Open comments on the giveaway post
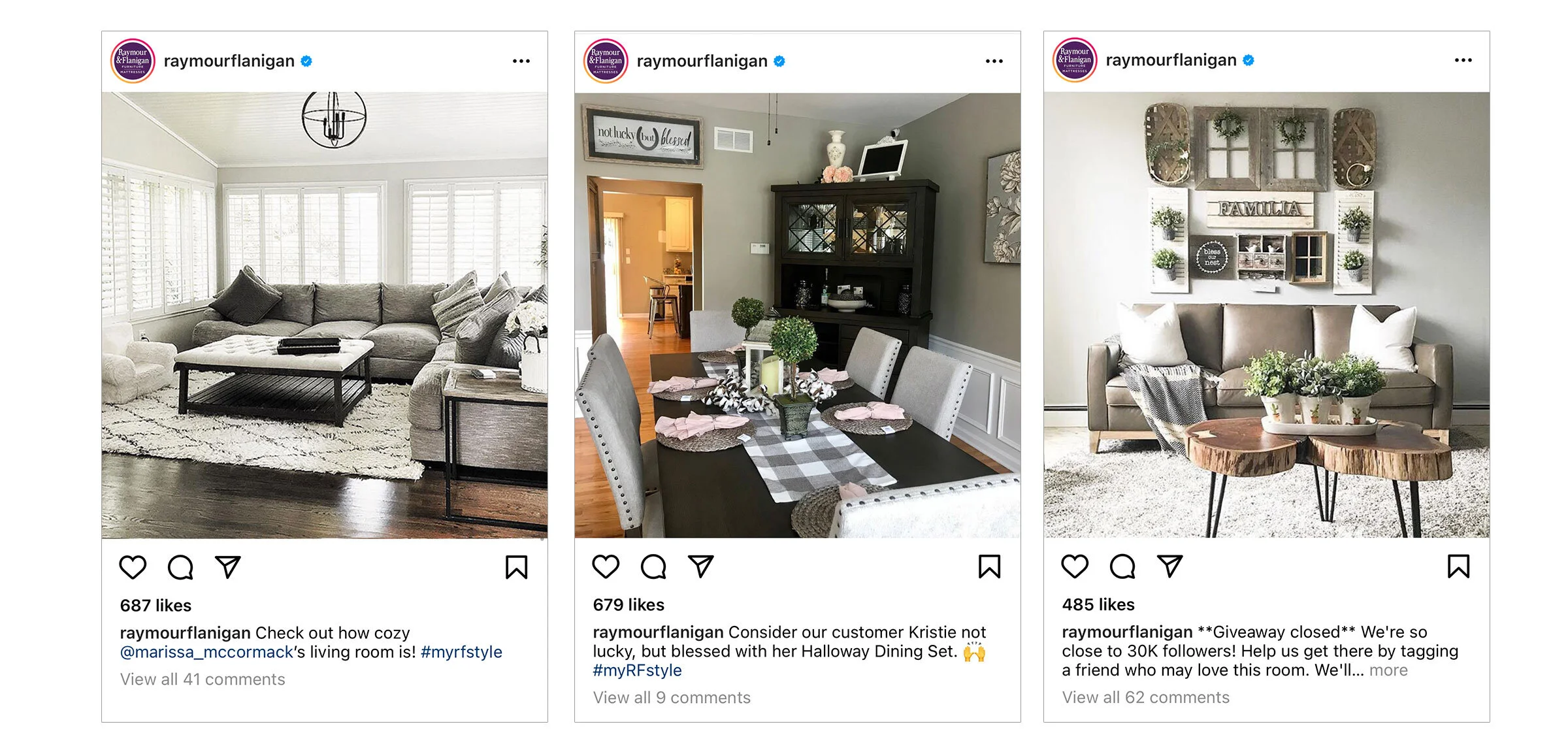Screen dimensions: 1568x752 tap(1122, 566)
